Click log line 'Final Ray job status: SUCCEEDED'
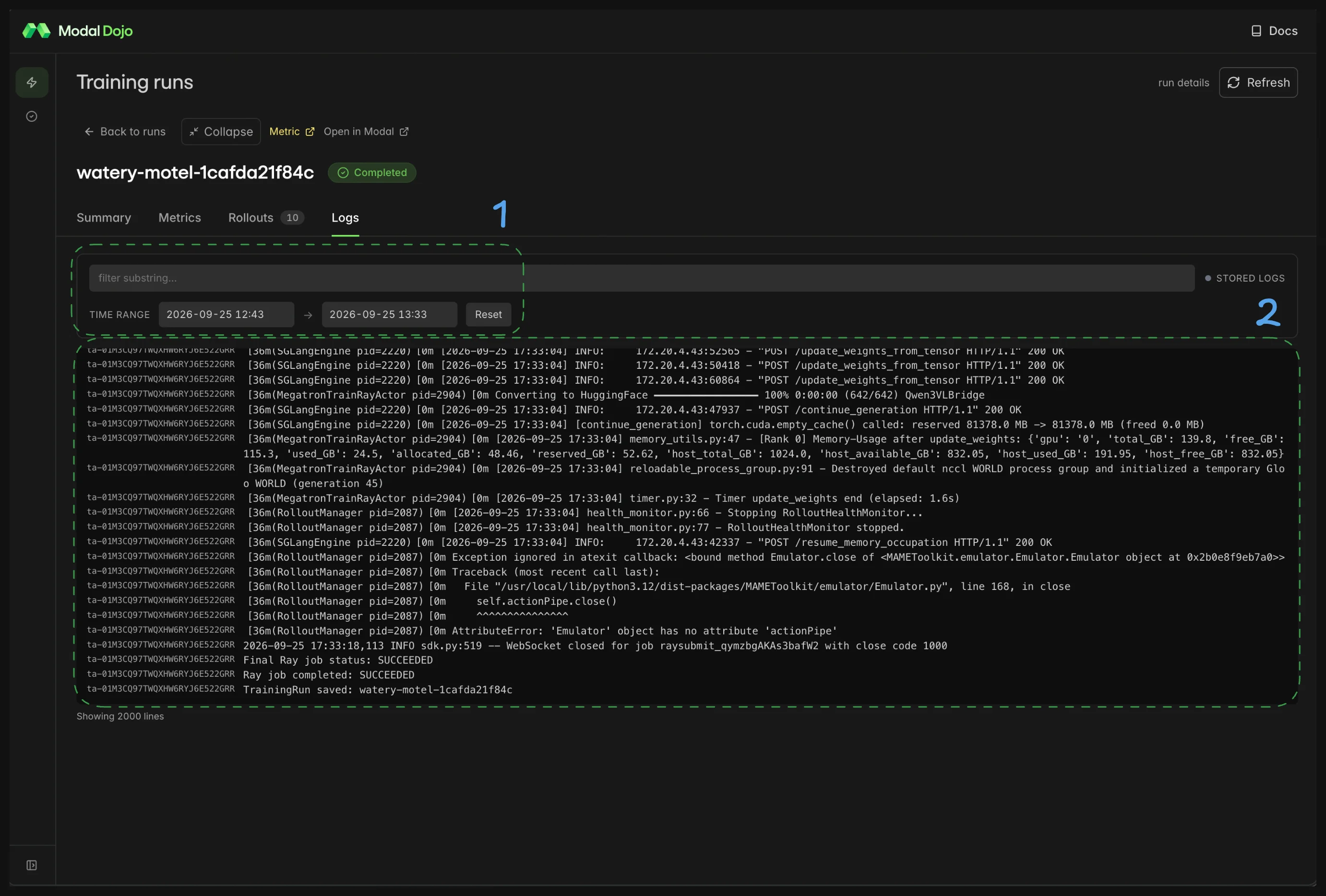Image resolution: width=1326 pixels, height=896 pixels. point(338,660)
